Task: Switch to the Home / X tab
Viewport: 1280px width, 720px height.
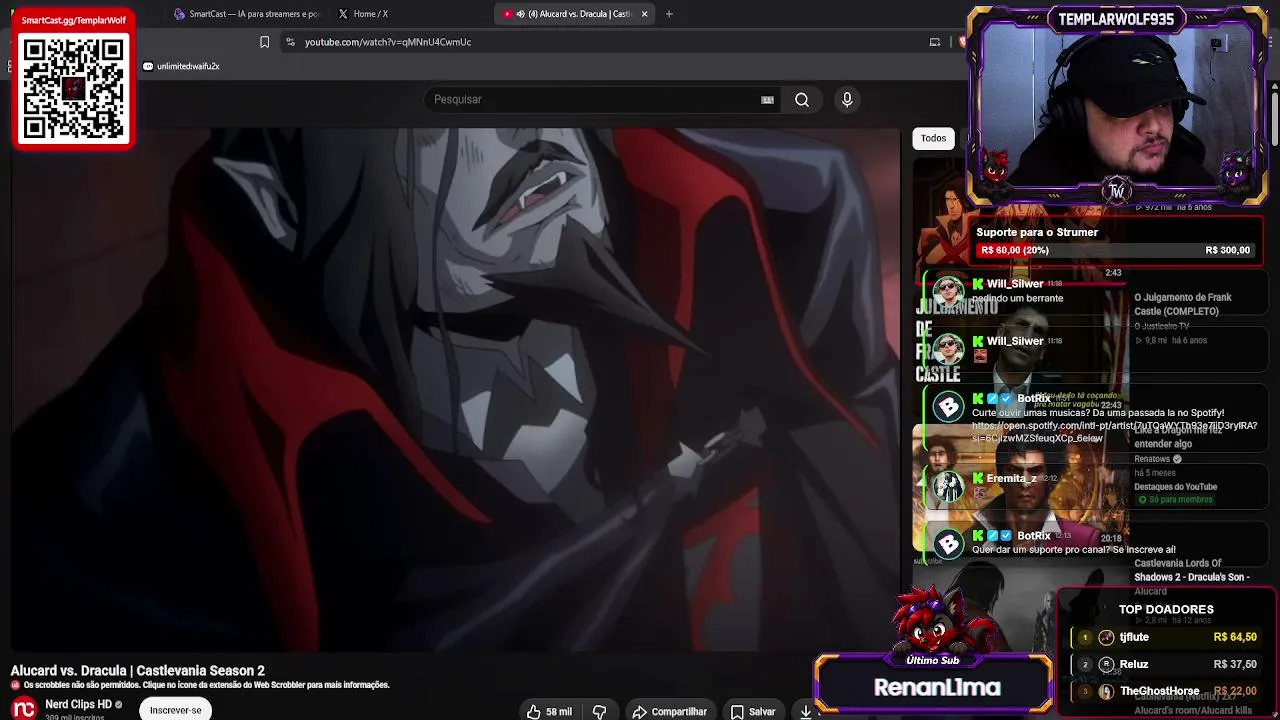Action: (x=370, y=14)
